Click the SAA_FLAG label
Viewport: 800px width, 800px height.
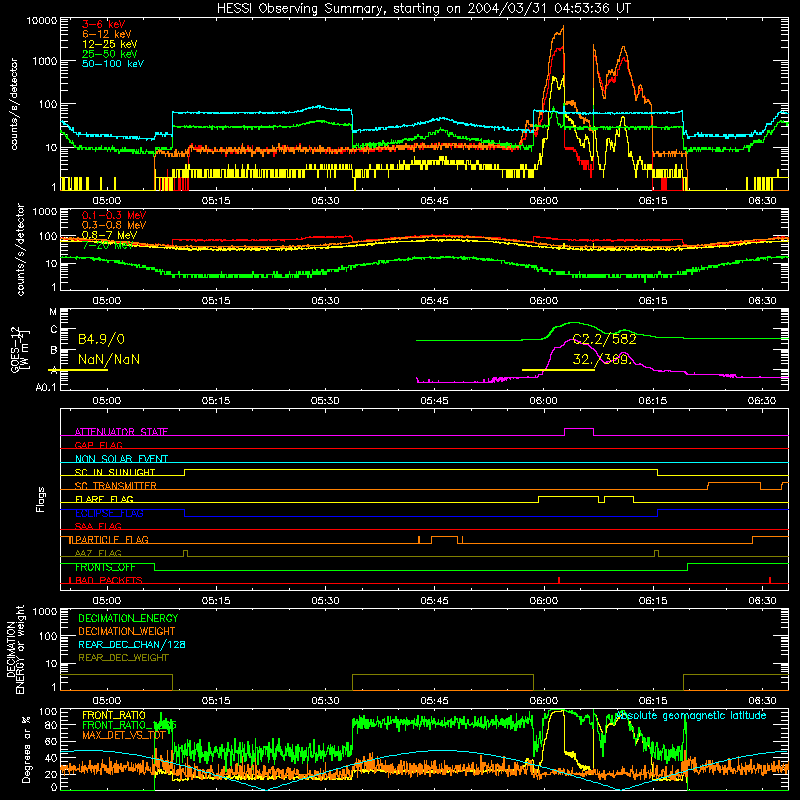(x=98, y=526)
